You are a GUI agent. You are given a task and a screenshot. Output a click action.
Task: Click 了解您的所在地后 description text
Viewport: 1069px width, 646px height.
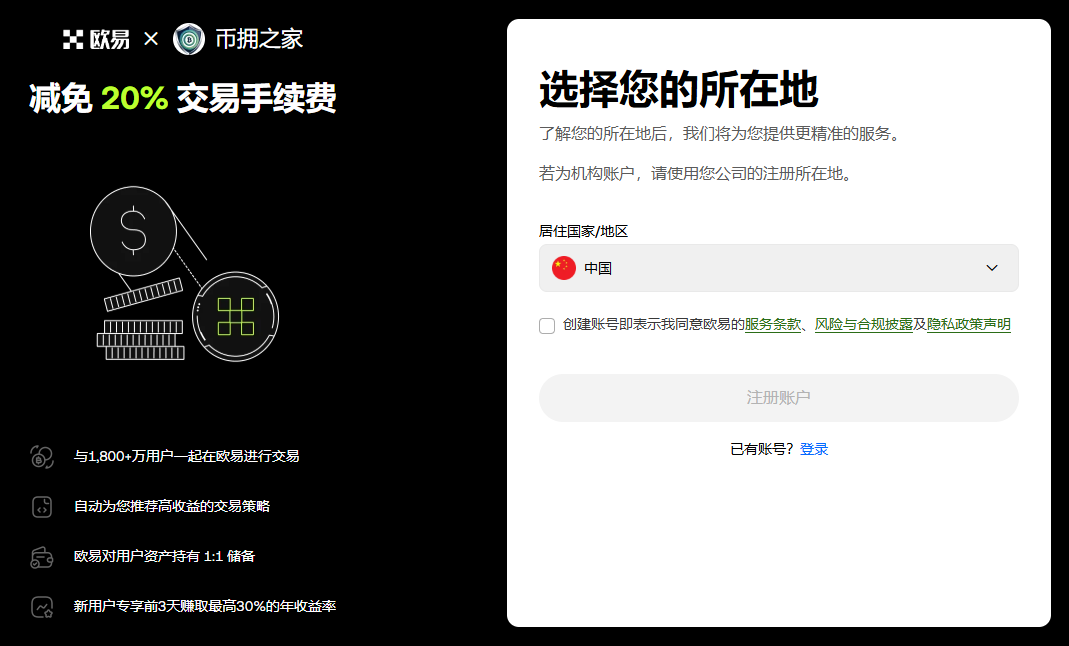click(x=721, y=134)
